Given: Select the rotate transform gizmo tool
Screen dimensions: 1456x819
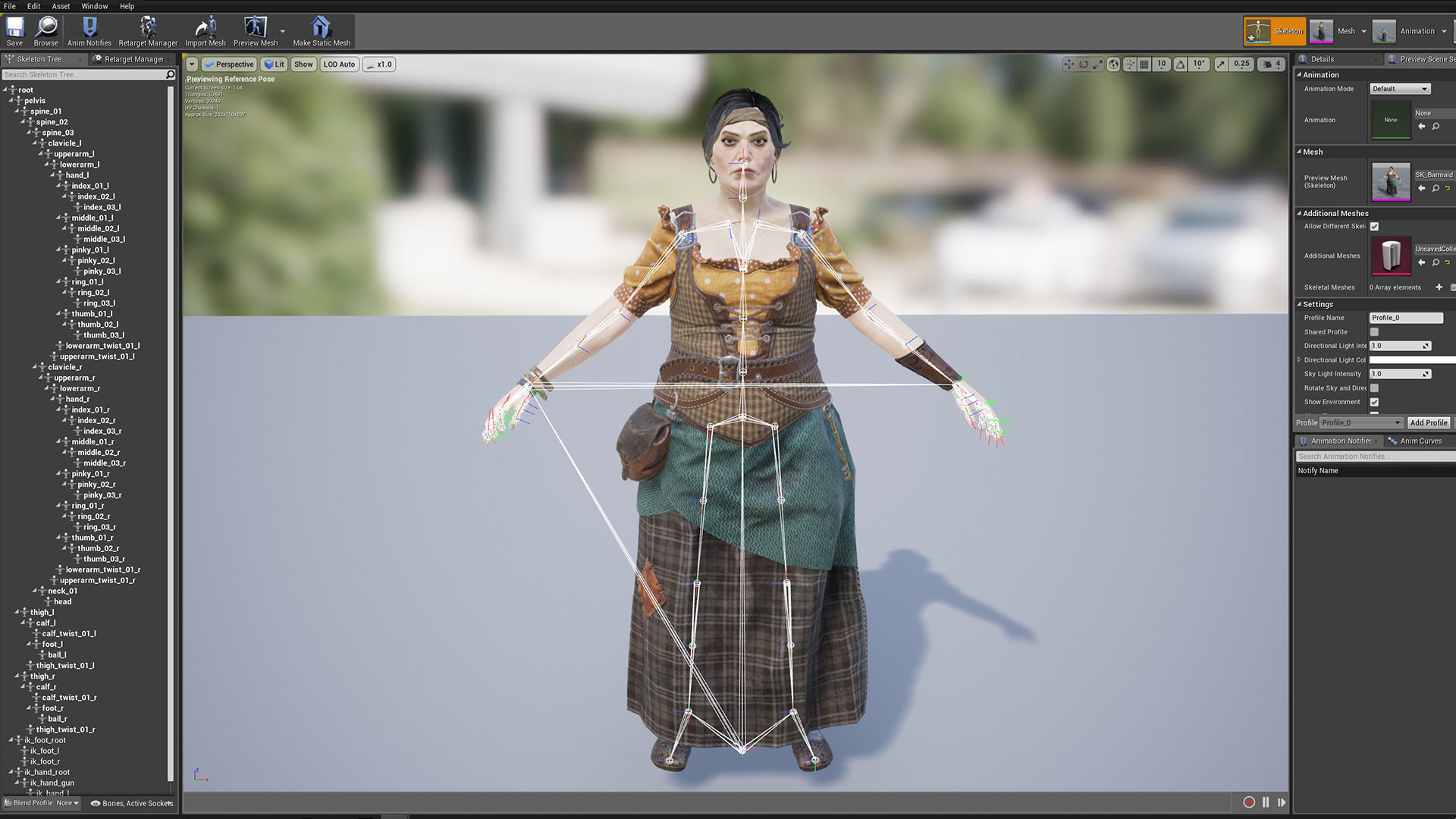Looking at the screenshot, I should 1084,64.
